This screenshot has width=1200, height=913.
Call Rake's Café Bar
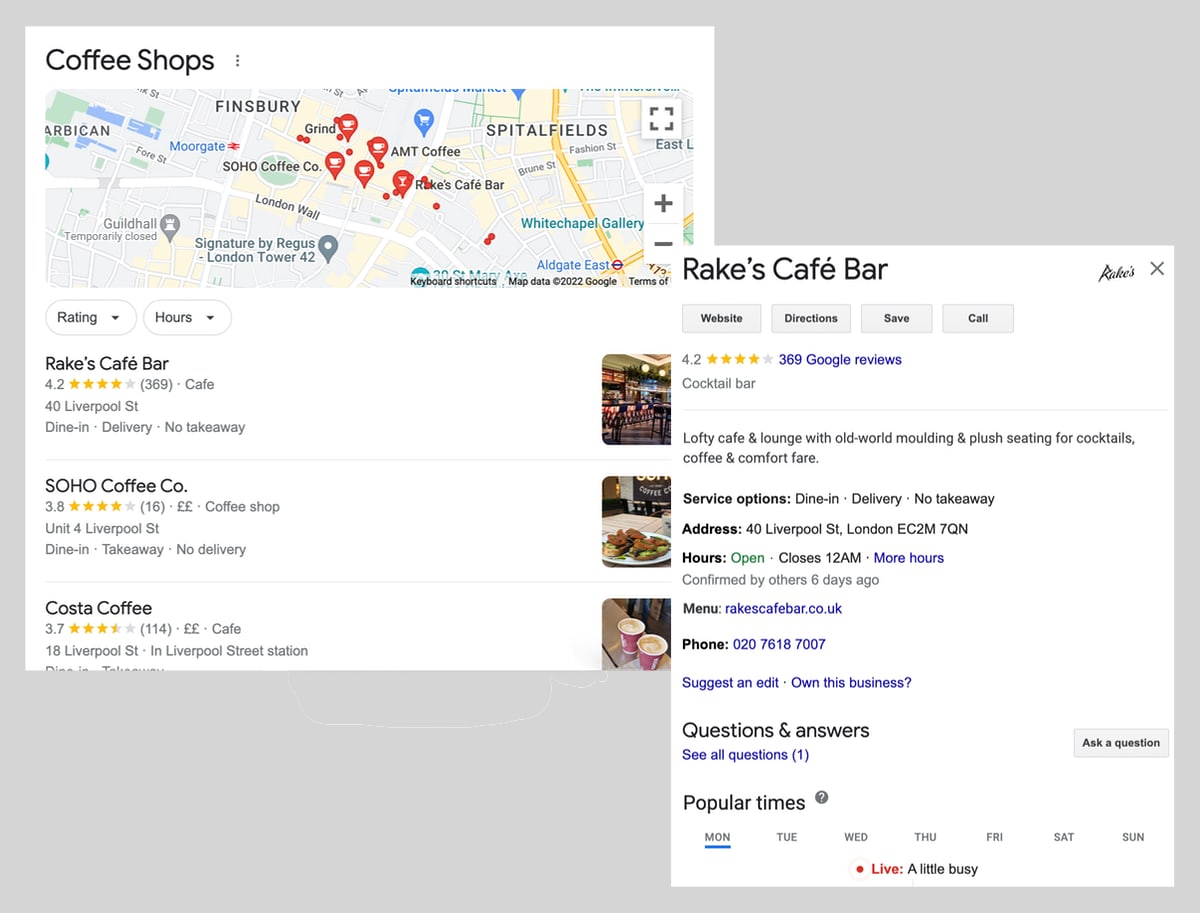(x=978, y=318)
